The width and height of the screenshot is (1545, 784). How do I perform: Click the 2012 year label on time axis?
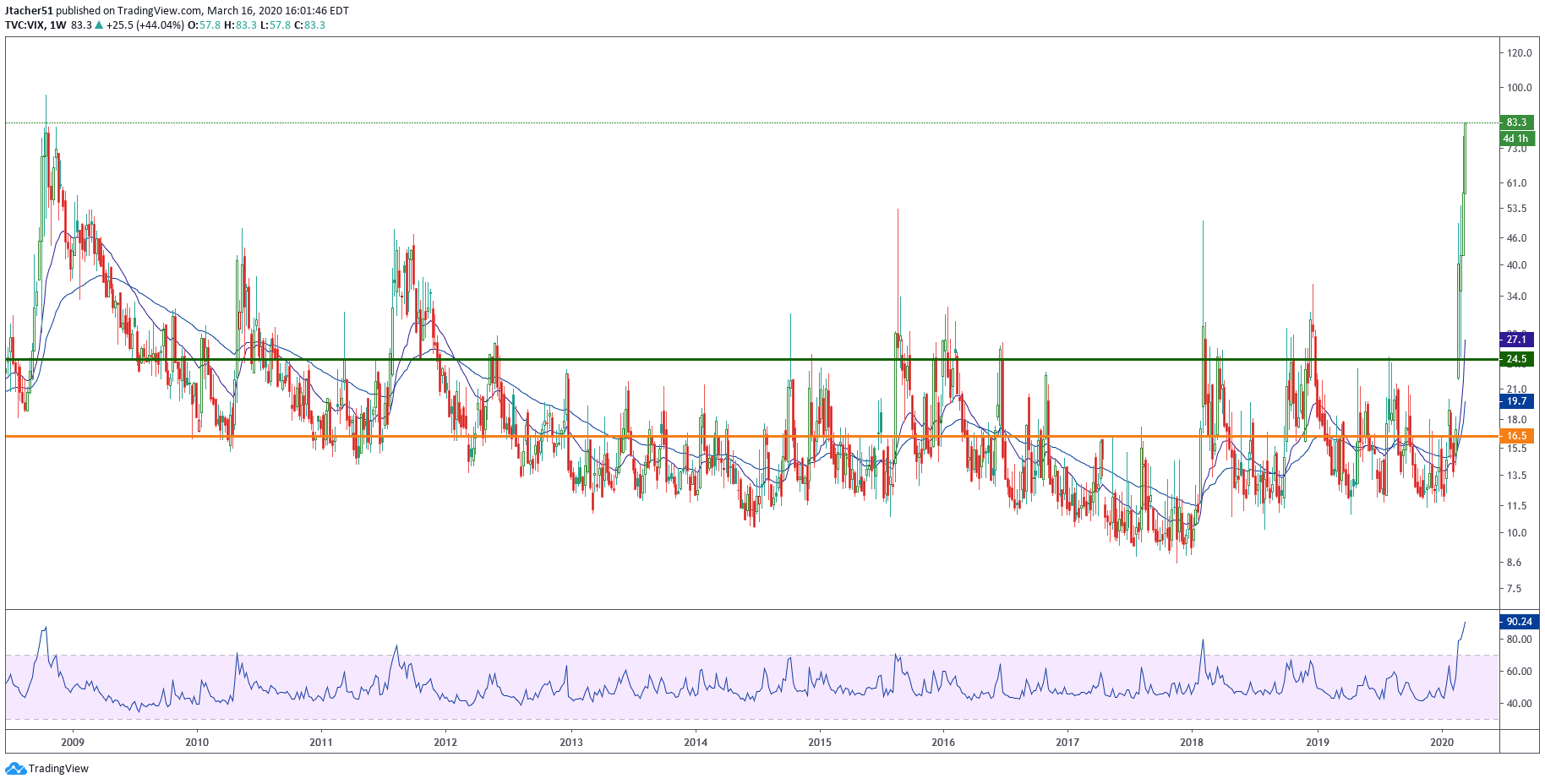coord(445,743)
